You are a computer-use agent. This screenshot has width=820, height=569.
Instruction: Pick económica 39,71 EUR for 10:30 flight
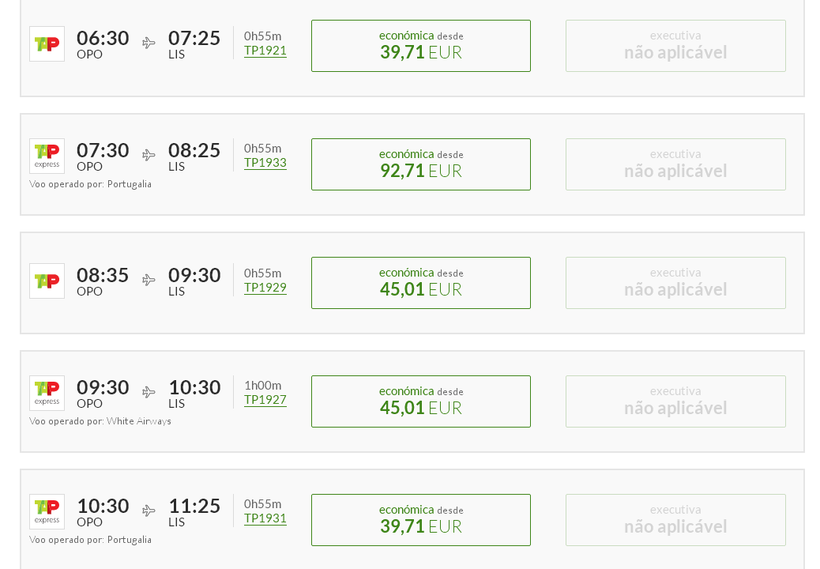[421, 520]
